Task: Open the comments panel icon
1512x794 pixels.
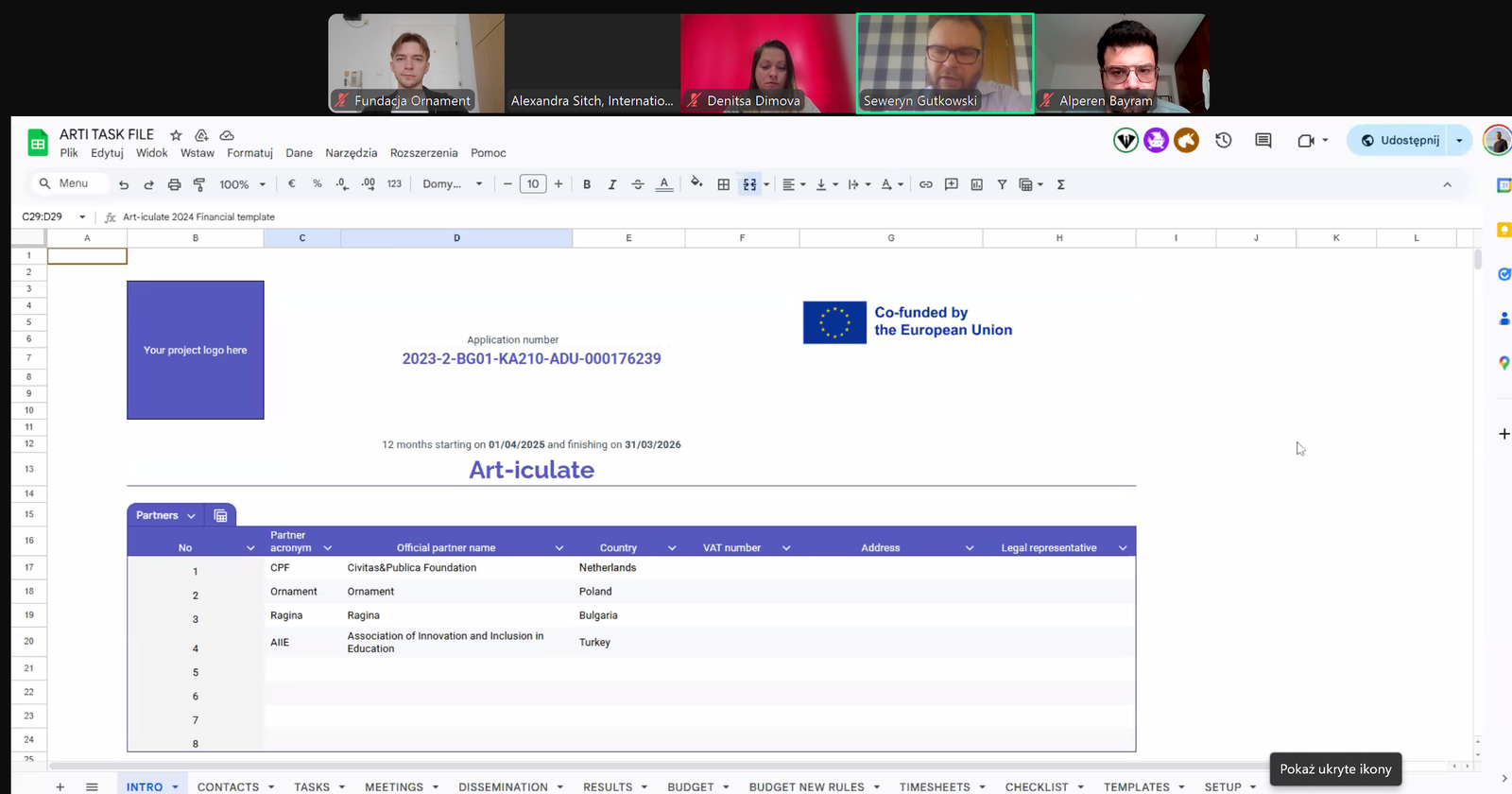Action: pyautogui.click(x=1263, y=141)
